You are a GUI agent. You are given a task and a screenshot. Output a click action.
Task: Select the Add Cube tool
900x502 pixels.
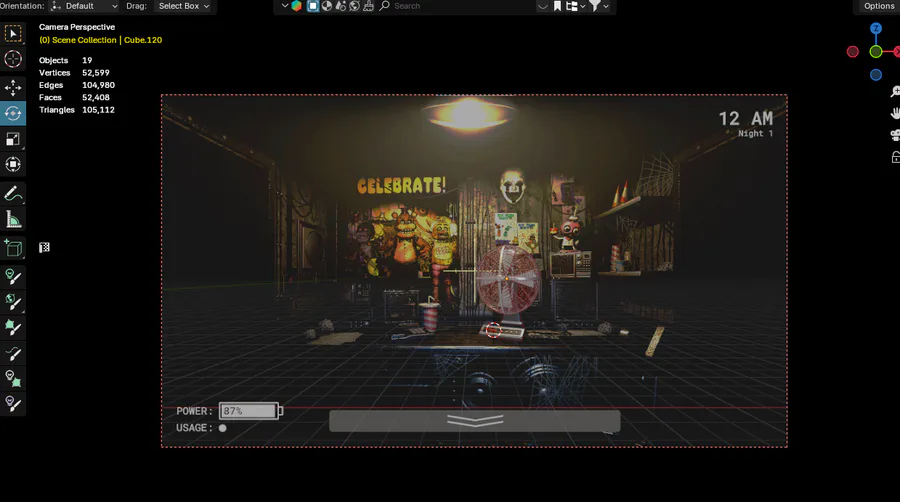pos(13,248)
